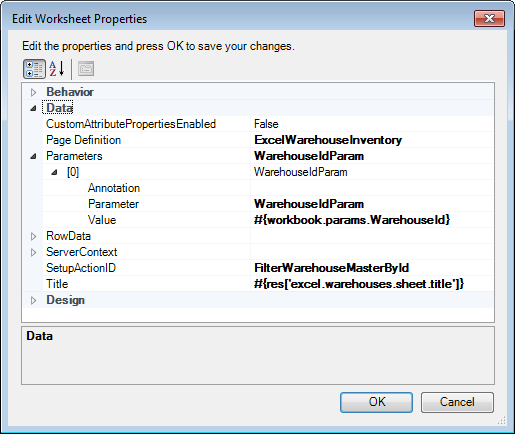Dismiss dialog with the Cancel button
This screenshot has height=434, width=515.
click(457, 402)
